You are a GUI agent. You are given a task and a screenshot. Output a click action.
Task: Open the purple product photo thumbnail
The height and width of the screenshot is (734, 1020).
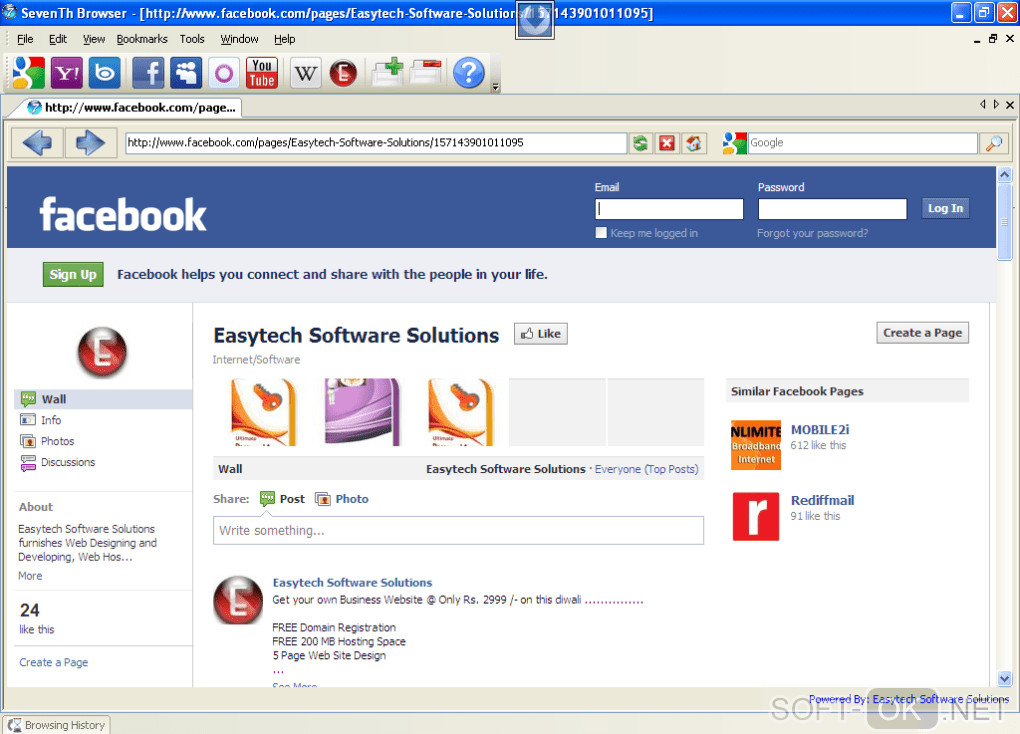[362, 412]
